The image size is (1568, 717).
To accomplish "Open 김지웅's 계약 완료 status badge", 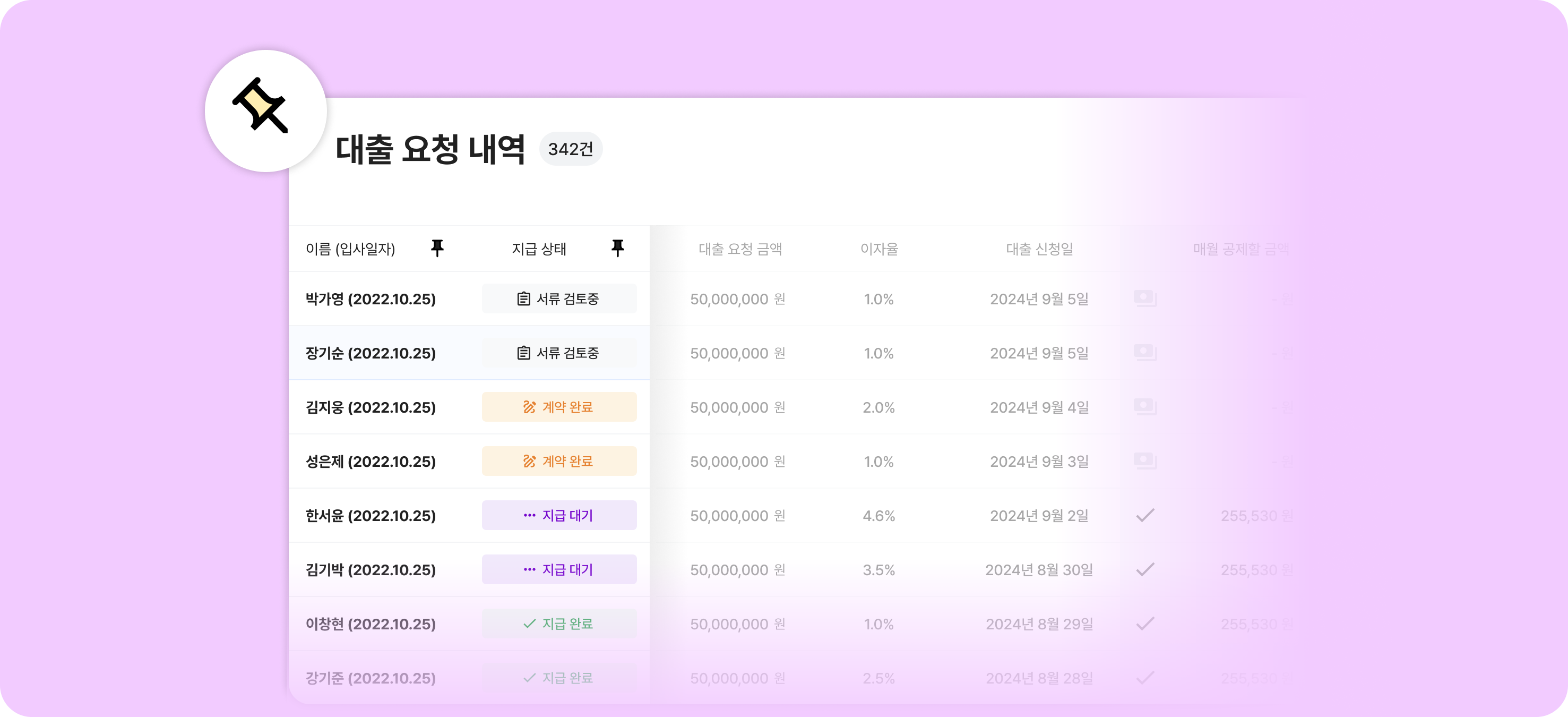I will [559, 407].
